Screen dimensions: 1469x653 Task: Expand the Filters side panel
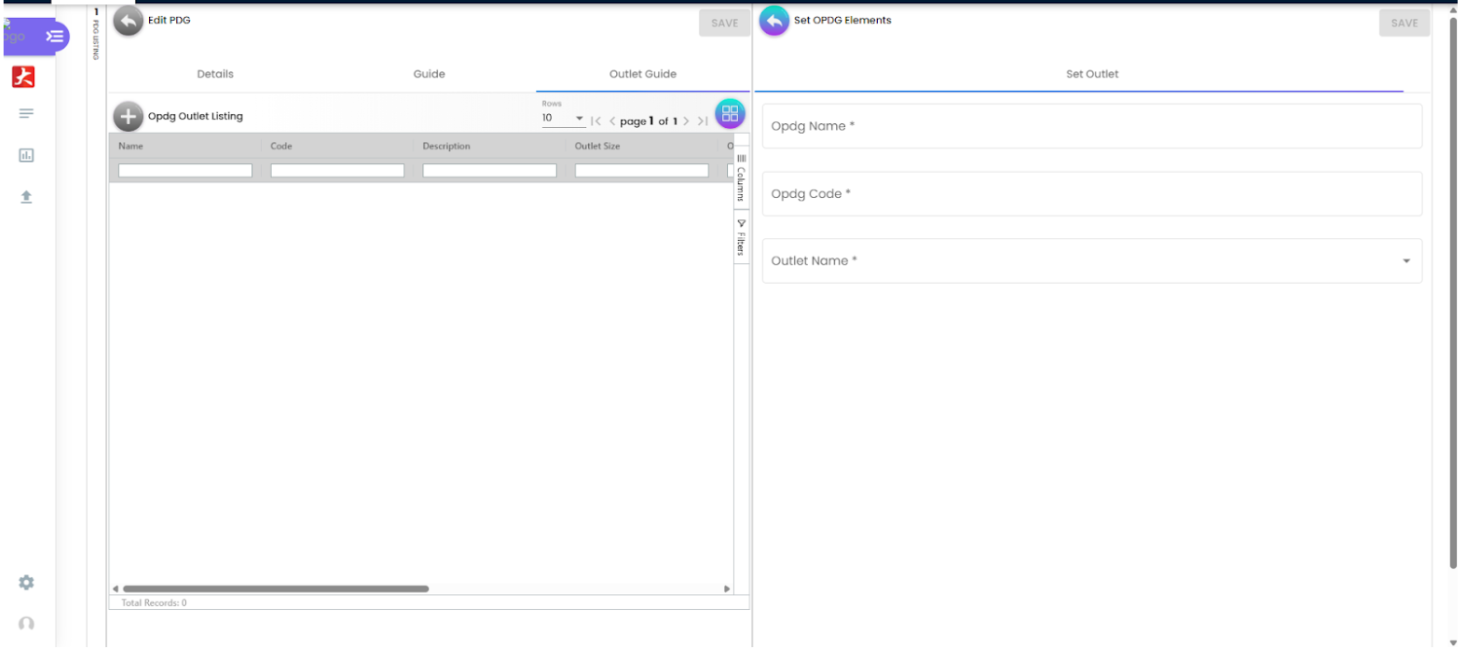point(741,237)
